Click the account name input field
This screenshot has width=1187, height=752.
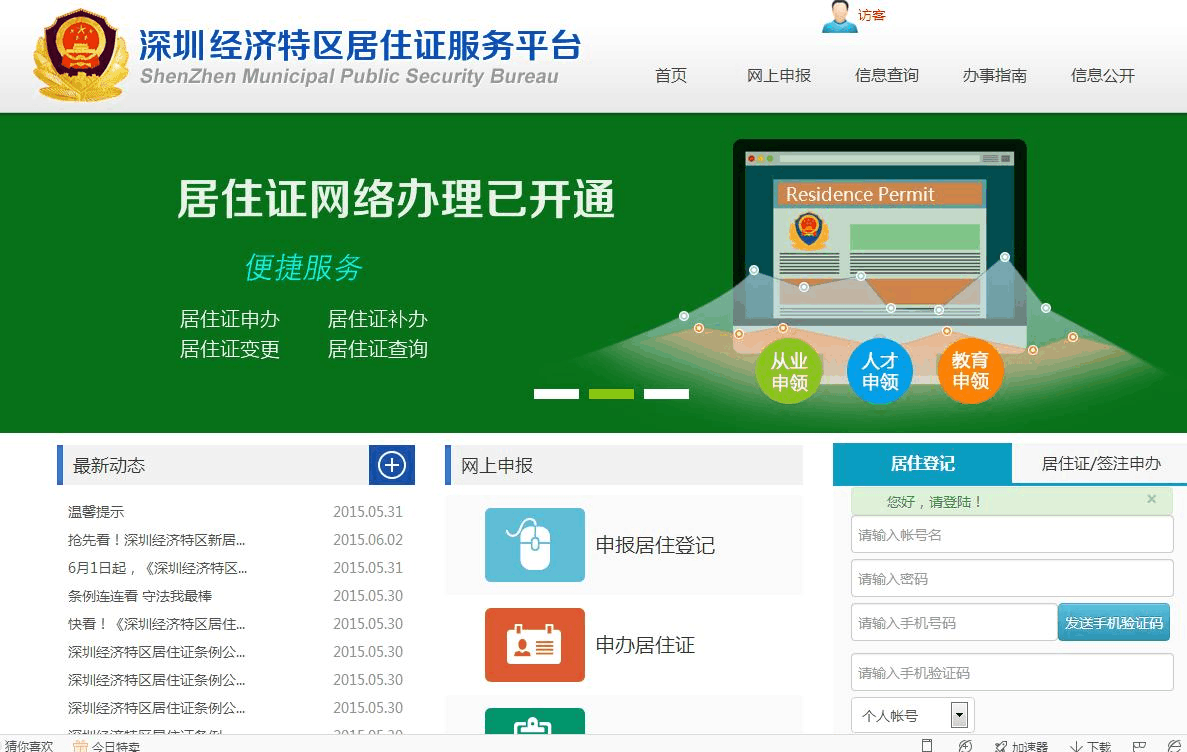click(x=1011, y=535)
